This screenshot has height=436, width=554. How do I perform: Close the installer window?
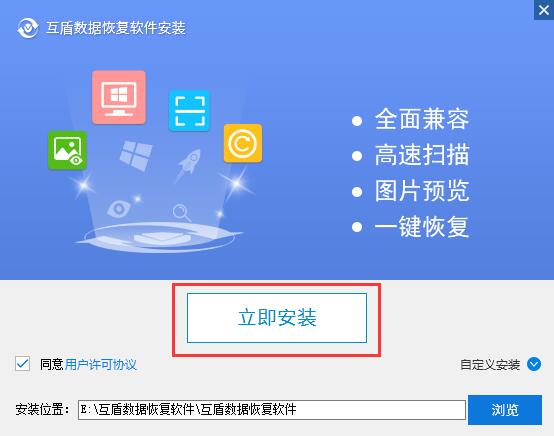click(544, 10)
